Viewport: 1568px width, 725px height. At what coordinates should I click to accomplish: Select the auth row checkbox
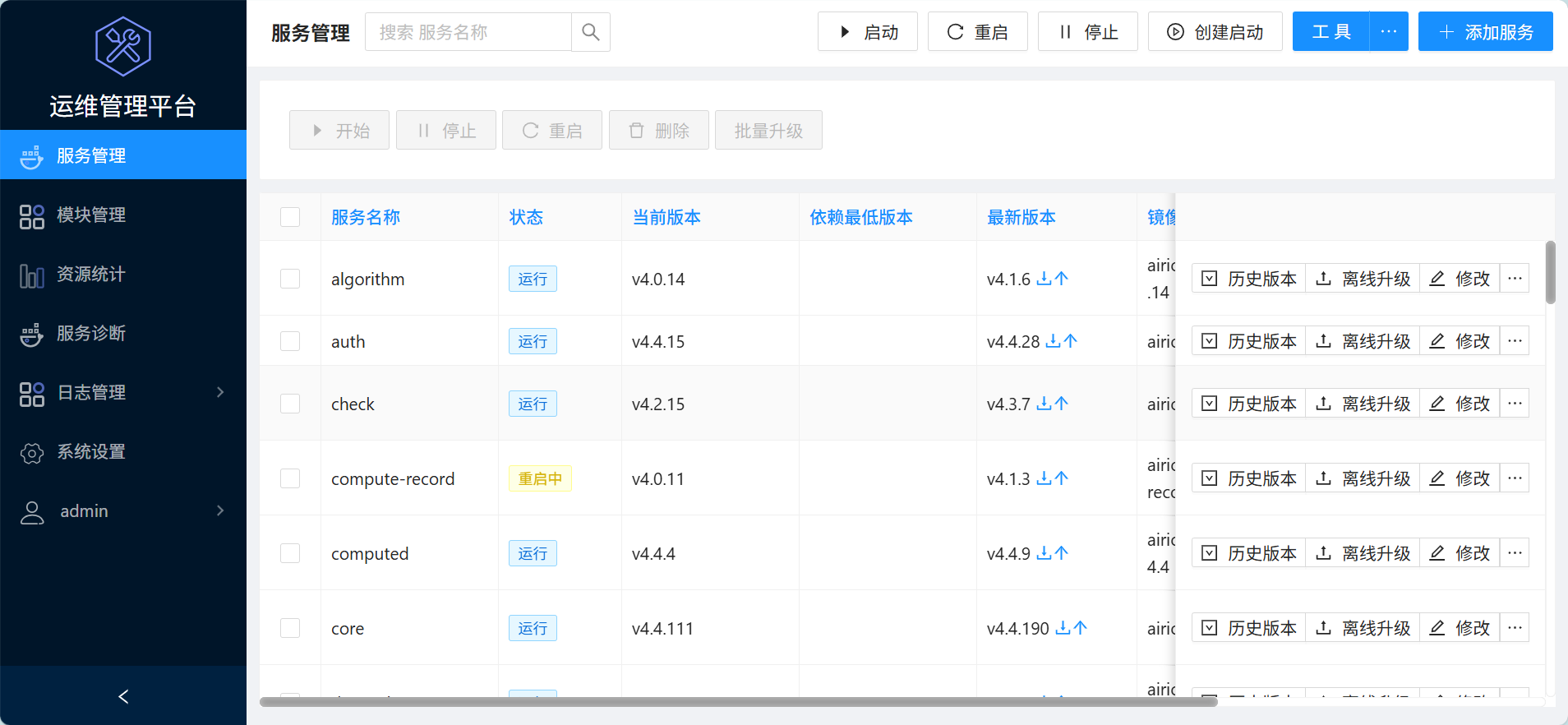point(290,341)
